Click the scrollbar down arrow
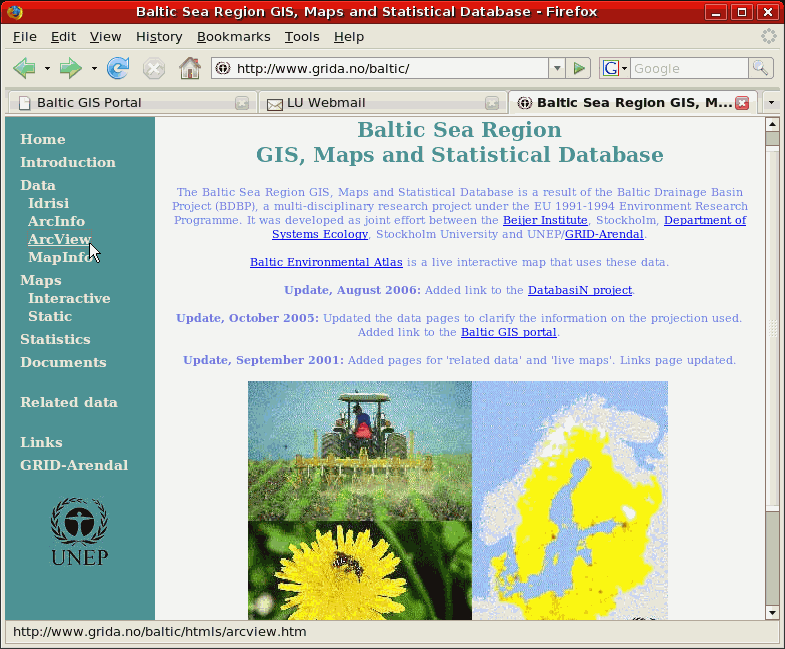 [x=772, y=613]
